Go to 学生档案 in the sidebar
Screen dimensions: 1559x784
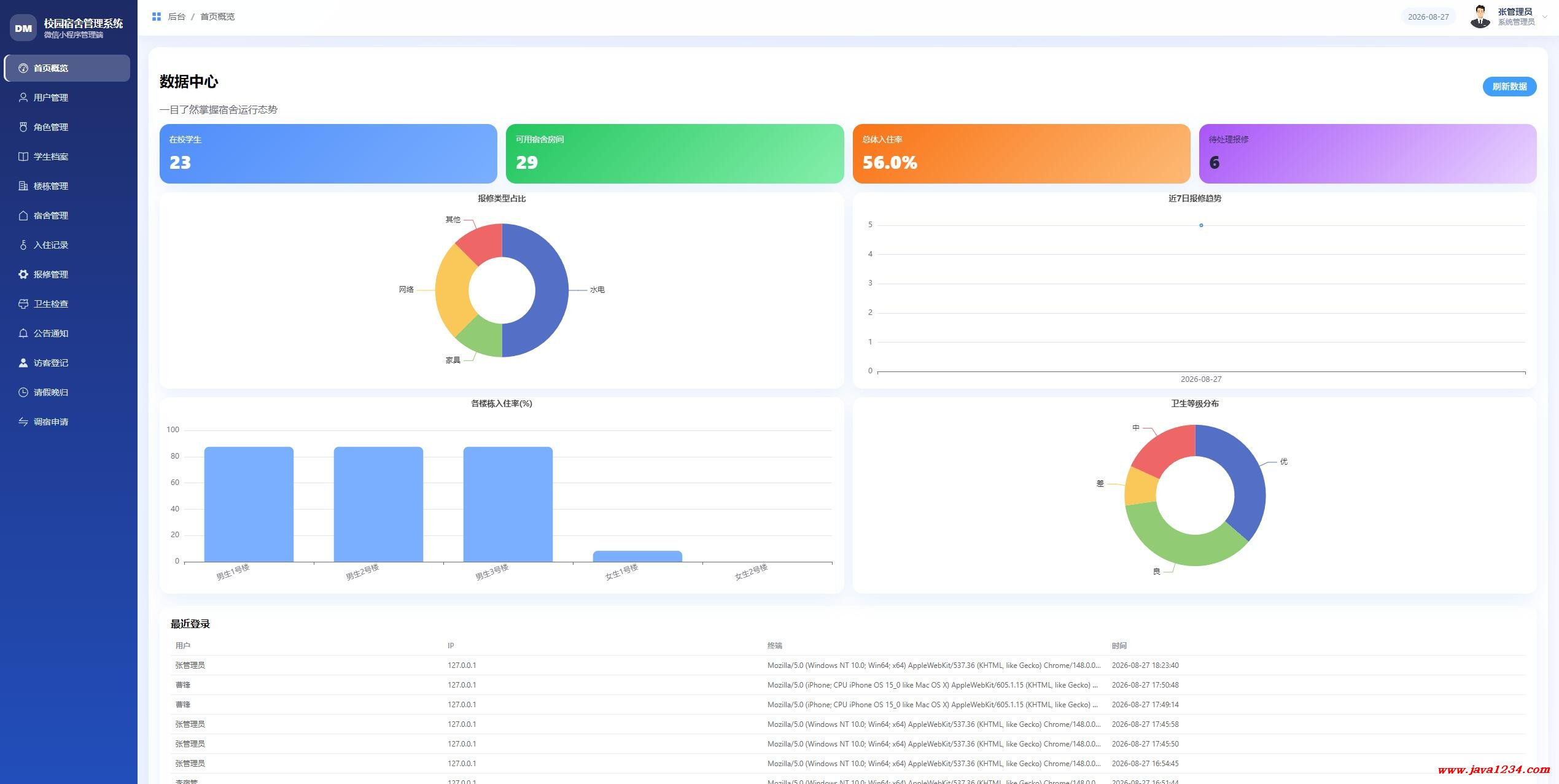pyautogui.click(x=68, y=157)
